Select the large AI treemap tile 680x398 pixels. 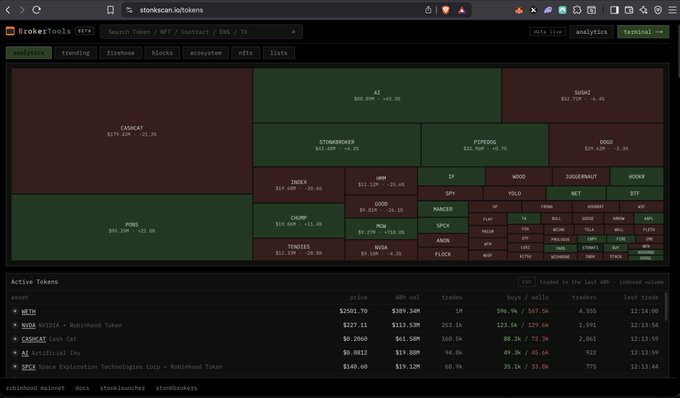point(377,95)
